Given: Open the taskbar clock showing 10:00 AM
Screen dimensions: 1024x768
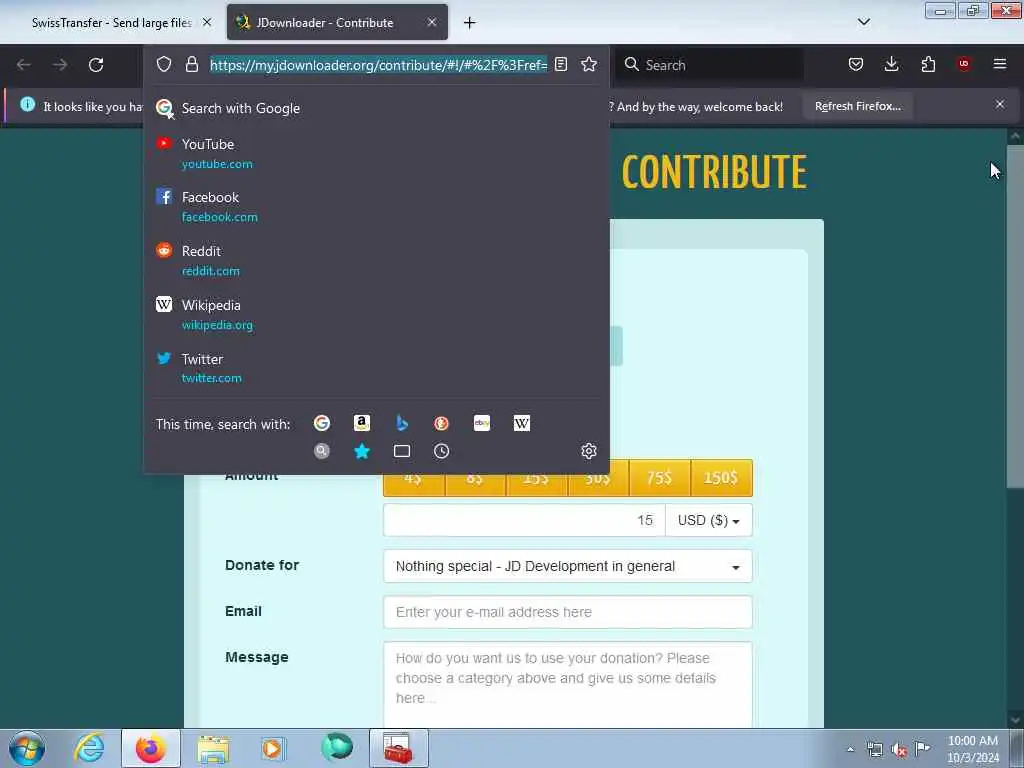Looking at the screenshot, I should tap(972, 749).
